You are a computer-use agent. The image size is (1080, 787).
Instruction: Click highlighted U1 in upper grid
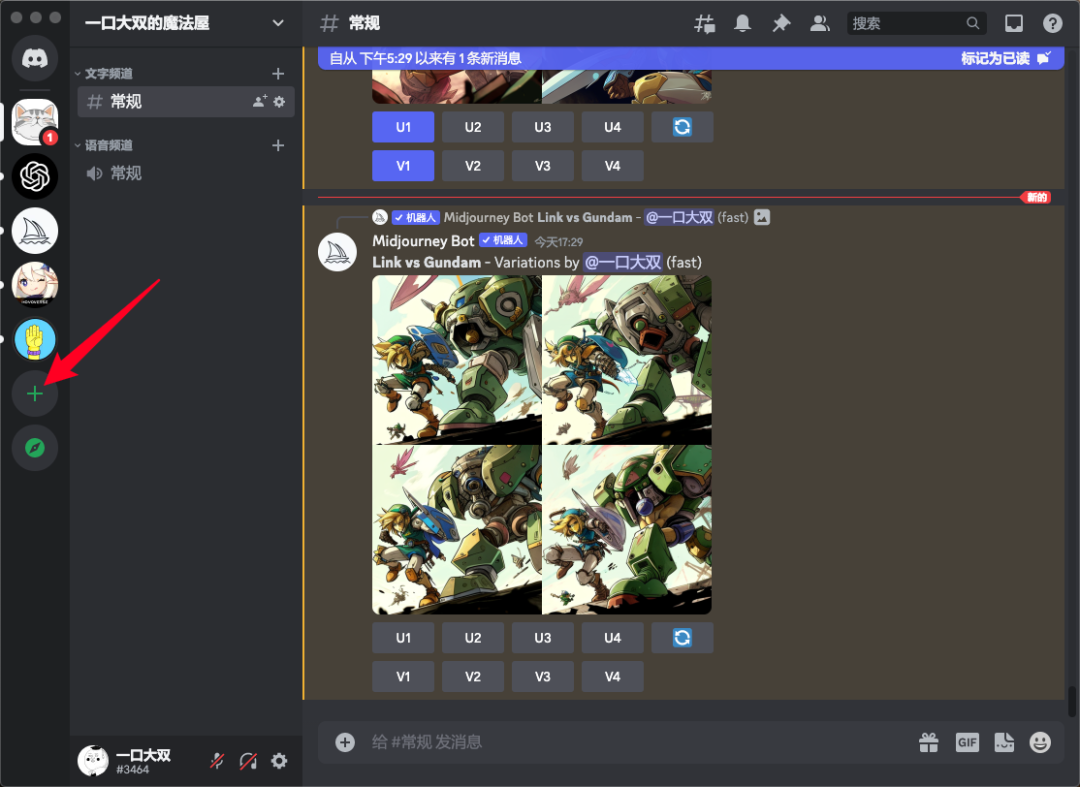pyautogui.click(x=403, y=127)
